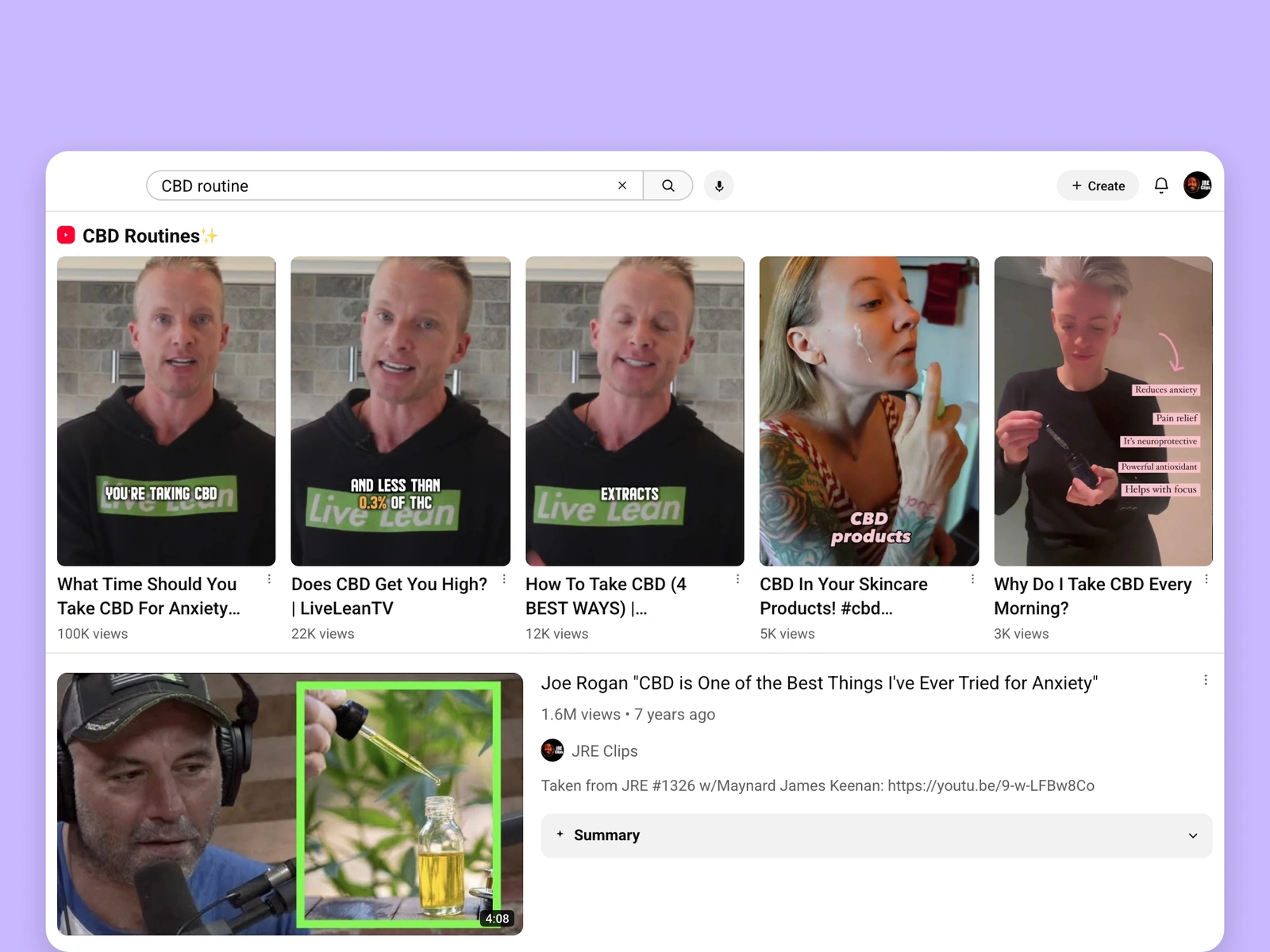Open 'Why Do I Take CBD Every Morning?' title

[1093, 596]
